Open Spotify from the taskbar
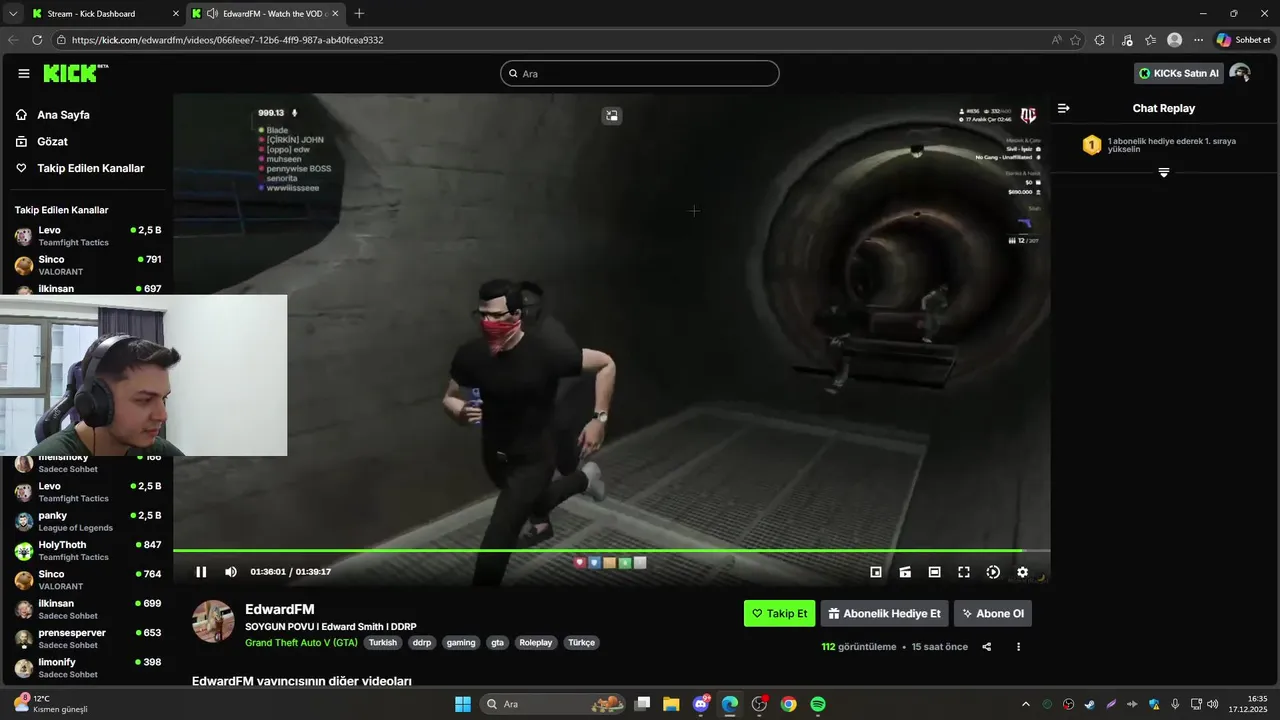This screenshot has width=1280, height=720. point(818,704)
